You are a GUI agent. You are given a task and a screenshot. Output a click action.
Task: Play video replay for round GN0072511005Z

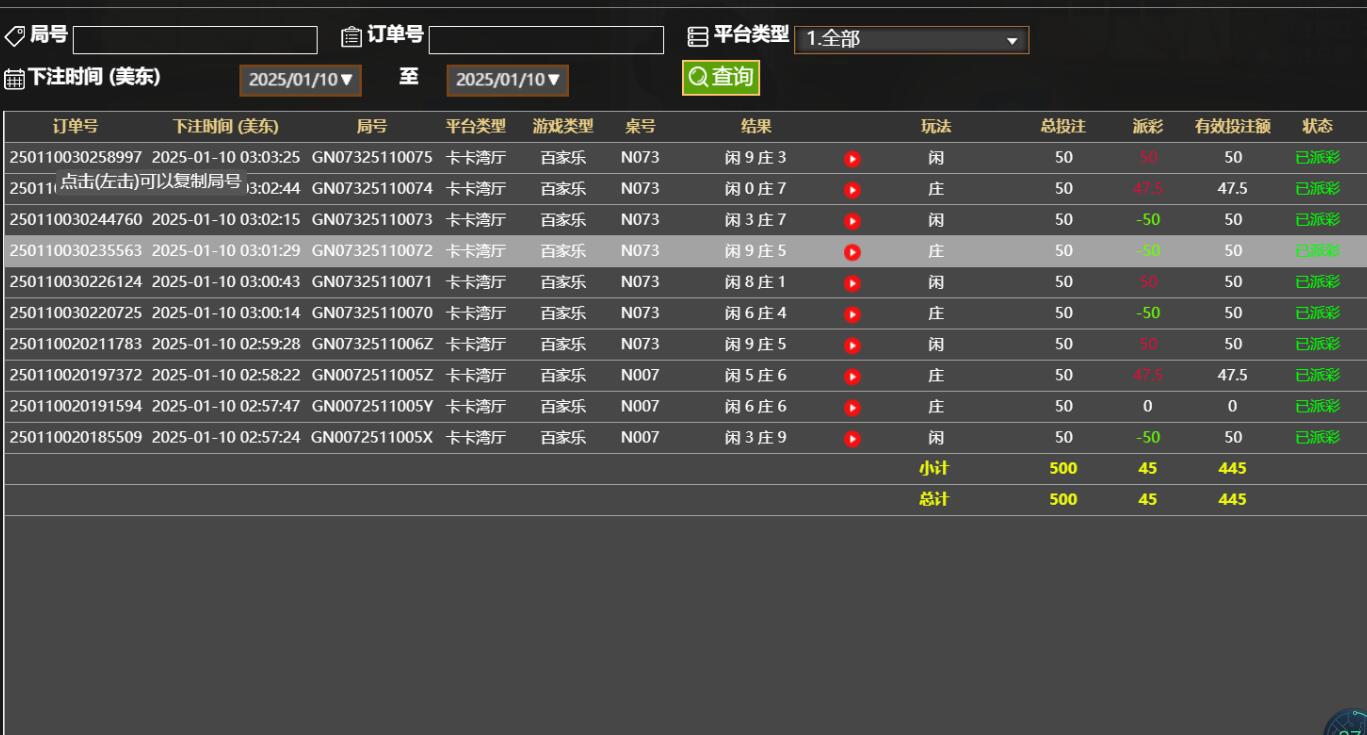[x=852, y=376]
